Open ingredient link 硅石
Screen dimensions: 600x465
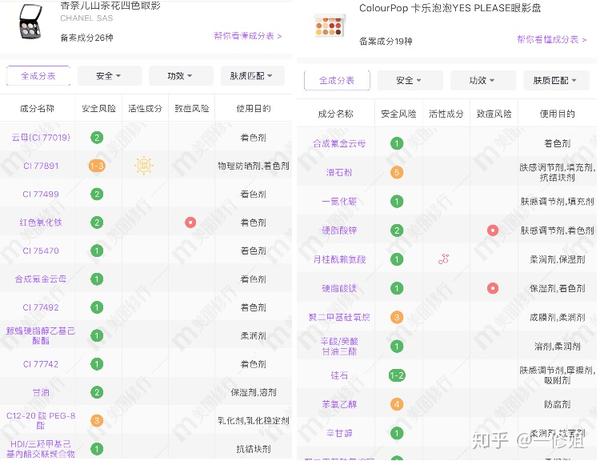pyautogui.click(x=339, y=375)
